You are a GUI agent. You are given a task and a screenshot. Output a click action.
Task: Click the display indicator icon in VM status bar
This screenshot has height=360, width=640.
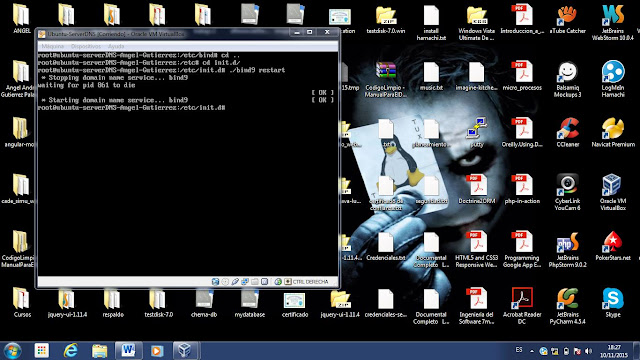tap(264, 282)
